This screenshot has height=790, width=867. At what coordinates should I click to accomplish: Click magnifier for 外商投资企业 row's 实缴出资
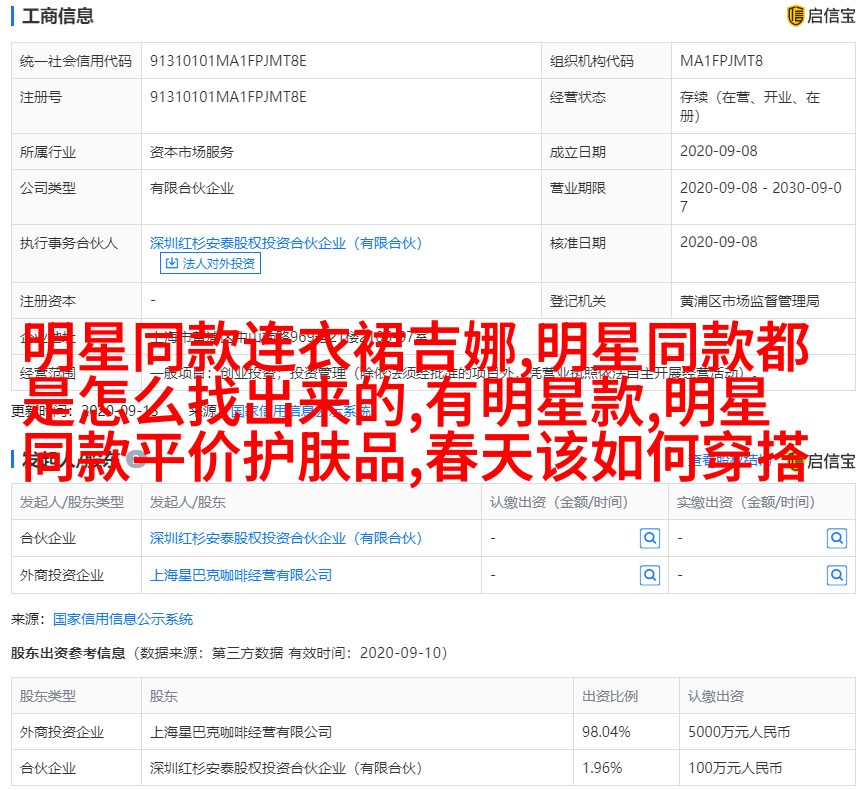[x=837, y=576]
